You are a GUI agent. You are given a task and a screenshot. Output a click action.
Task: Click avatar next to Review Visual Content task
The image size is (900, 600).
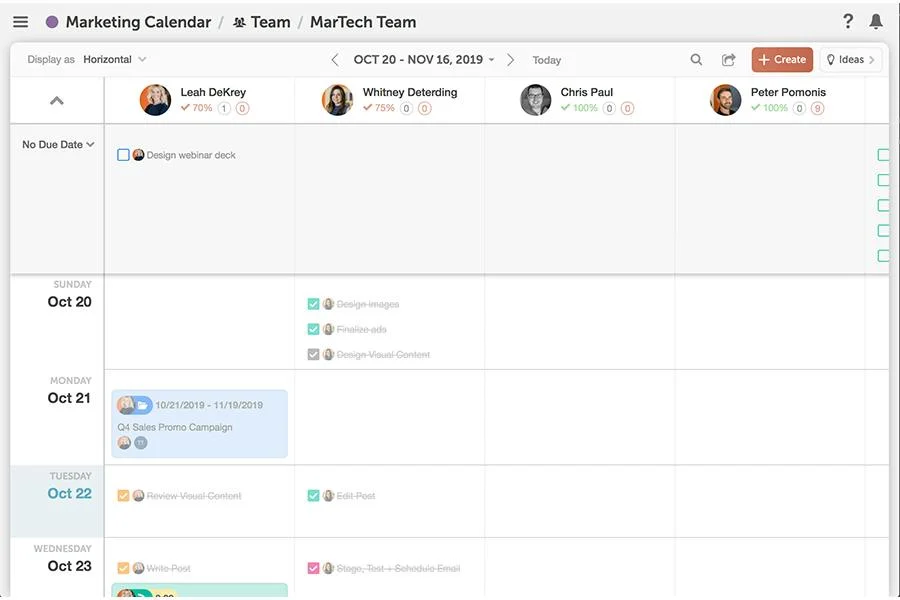pos(138,496)
